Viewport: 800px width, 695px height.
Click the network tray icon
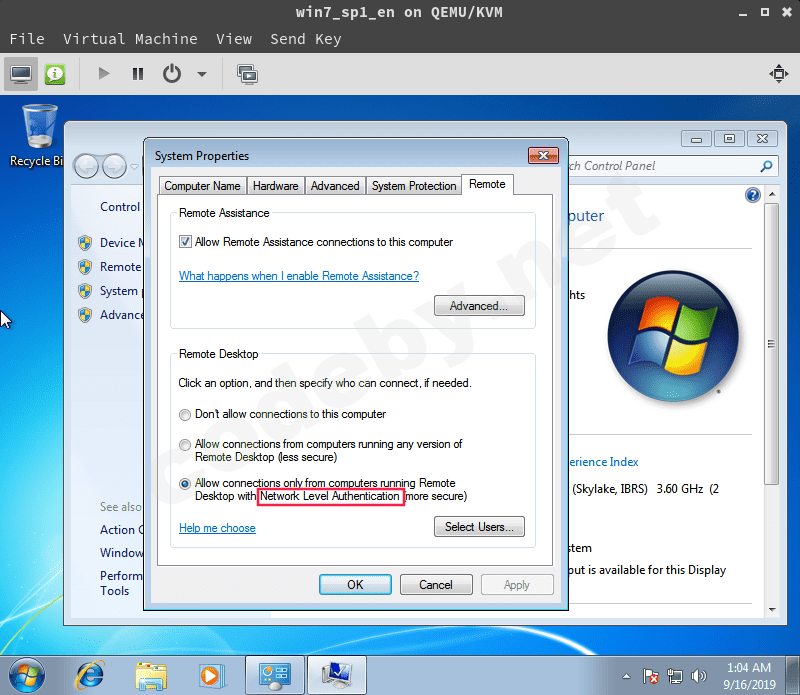(x=674, y=676)
